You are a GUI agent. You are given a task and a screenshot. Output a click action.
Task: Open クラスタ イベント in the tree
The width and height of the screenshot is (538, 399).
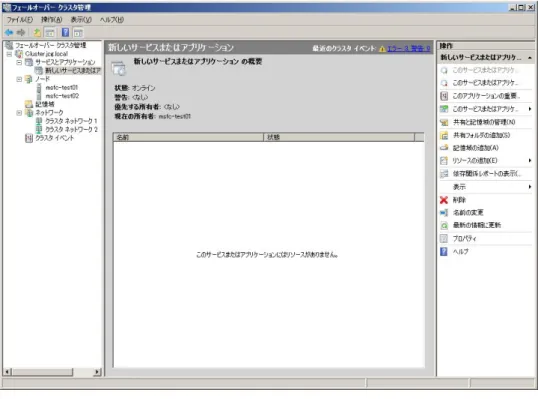click(x=55, y=138)
